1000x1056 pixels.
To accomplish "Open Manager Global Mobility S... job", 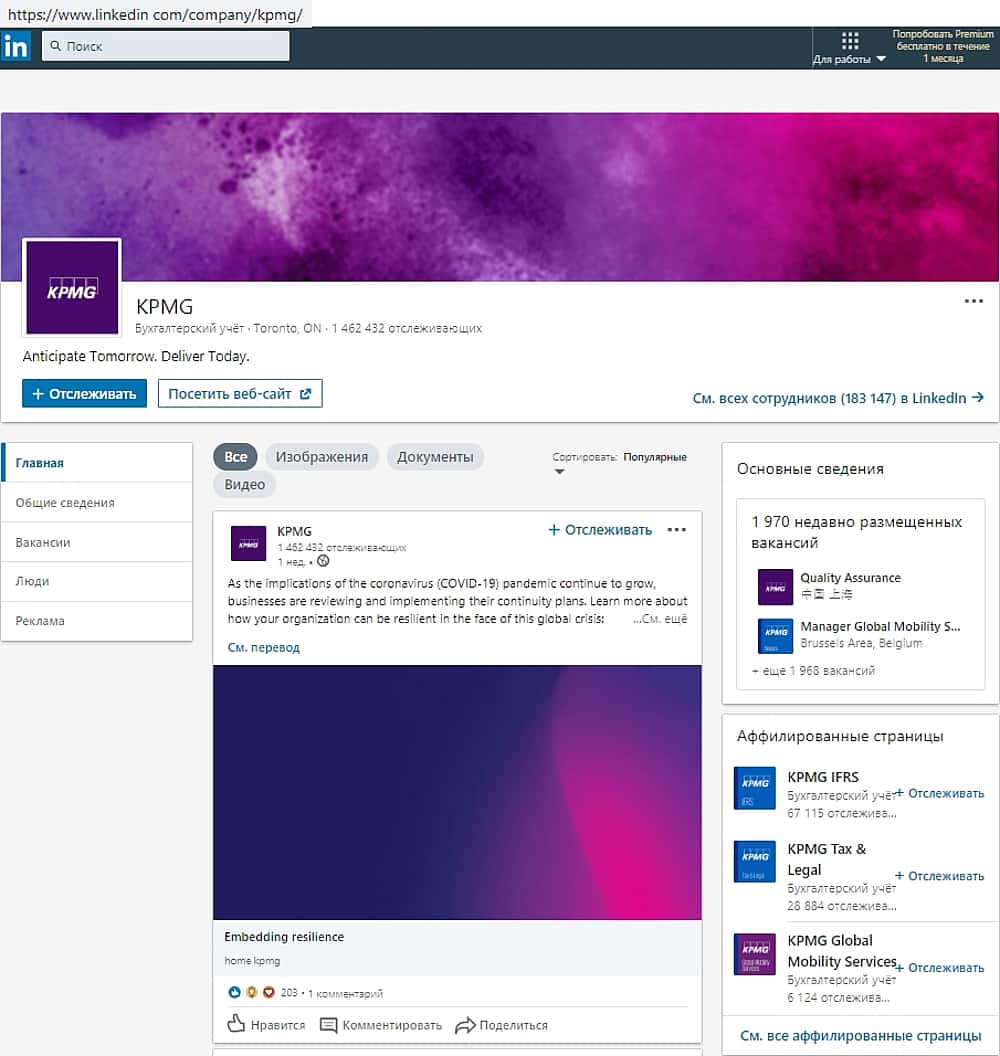I will pos(880,626).
